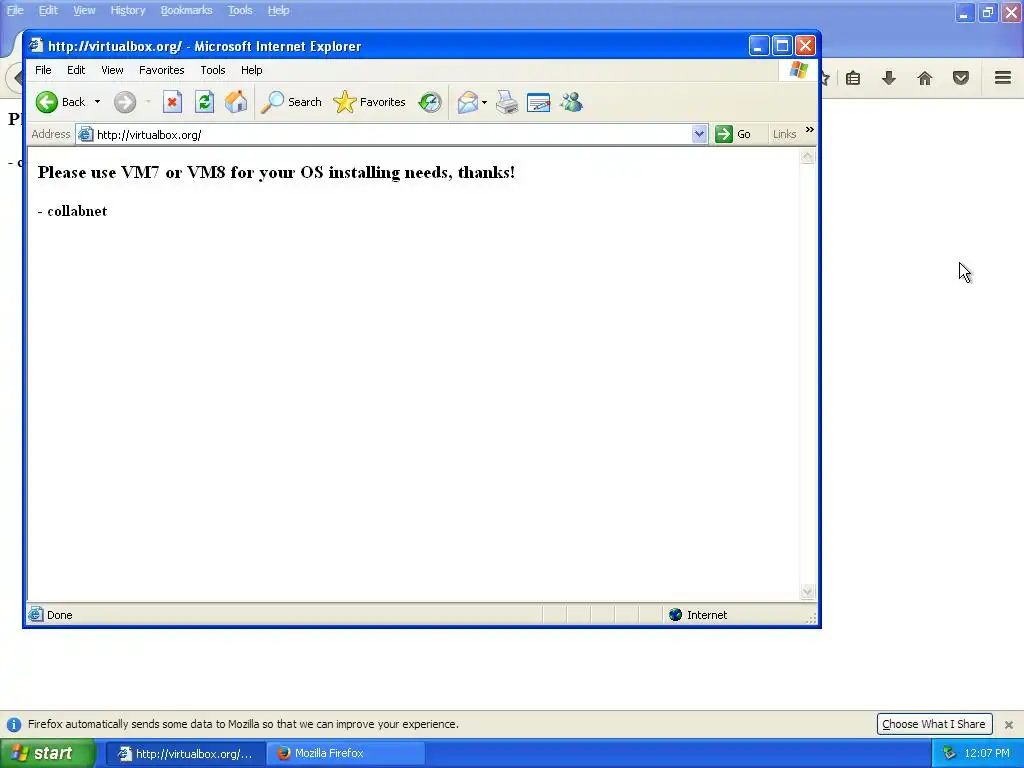Viewport: 1024px width, 768px height.
Task: Click the "- collabnet" text on page
Action: click(72, 211)
